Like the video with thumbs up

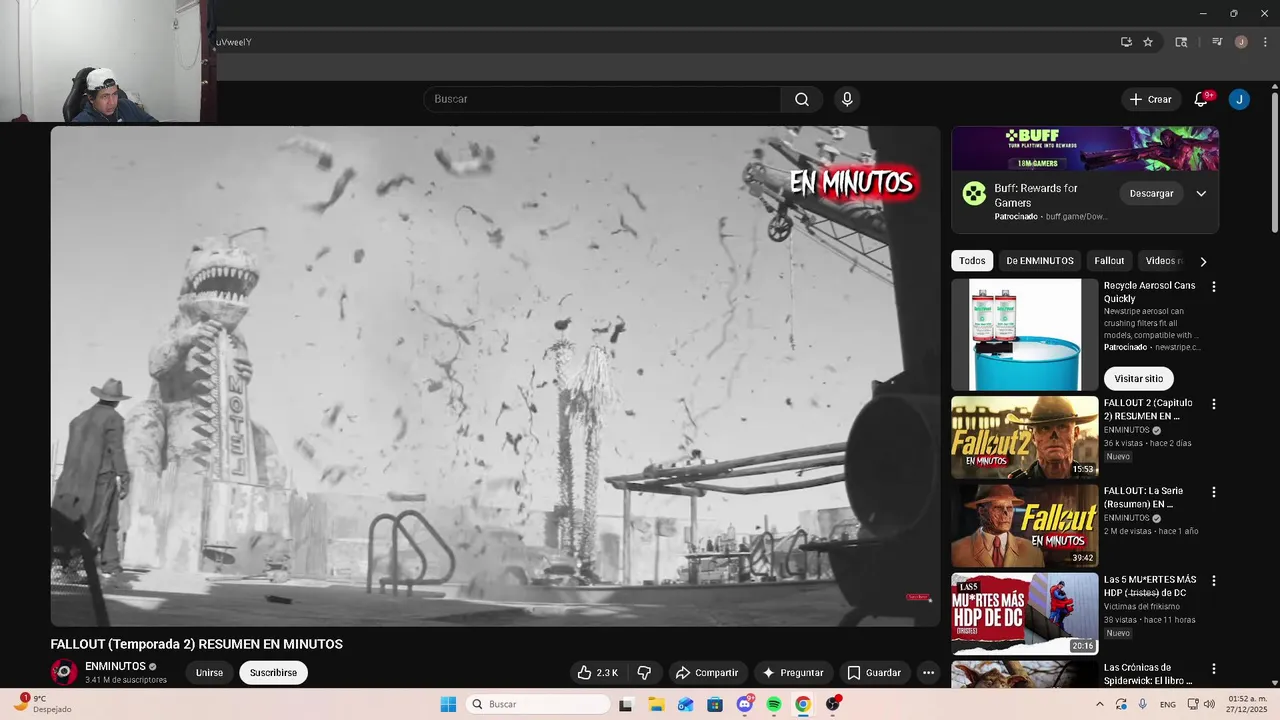[x=597, y=673]
